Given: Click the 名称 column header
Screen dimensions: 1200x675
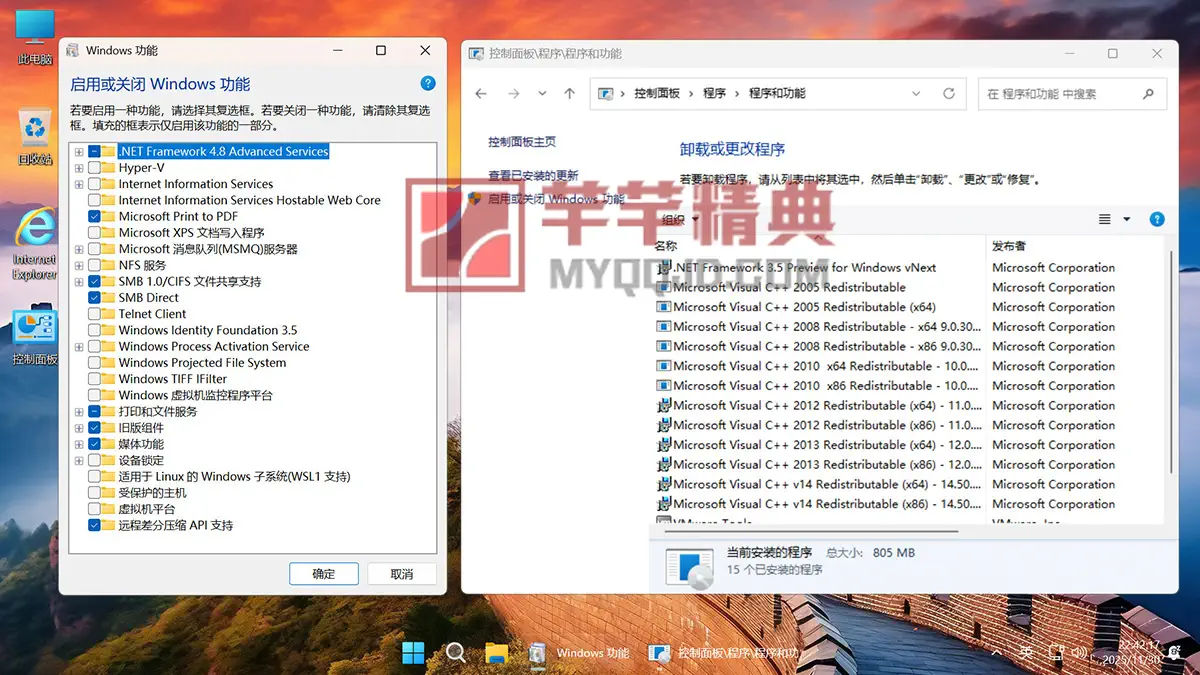Looking at the screenshot, I should [666, 246].
